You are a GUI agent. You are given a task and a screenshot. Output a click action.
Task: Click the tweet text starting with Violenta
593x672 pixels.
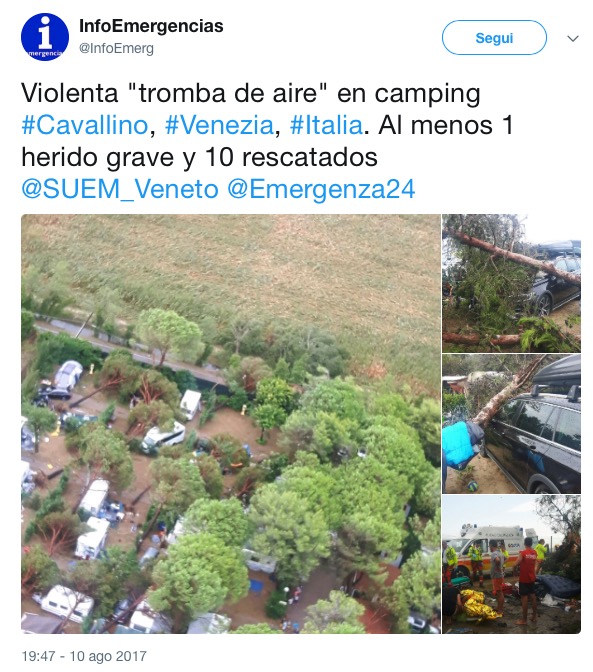coord(268,141)
